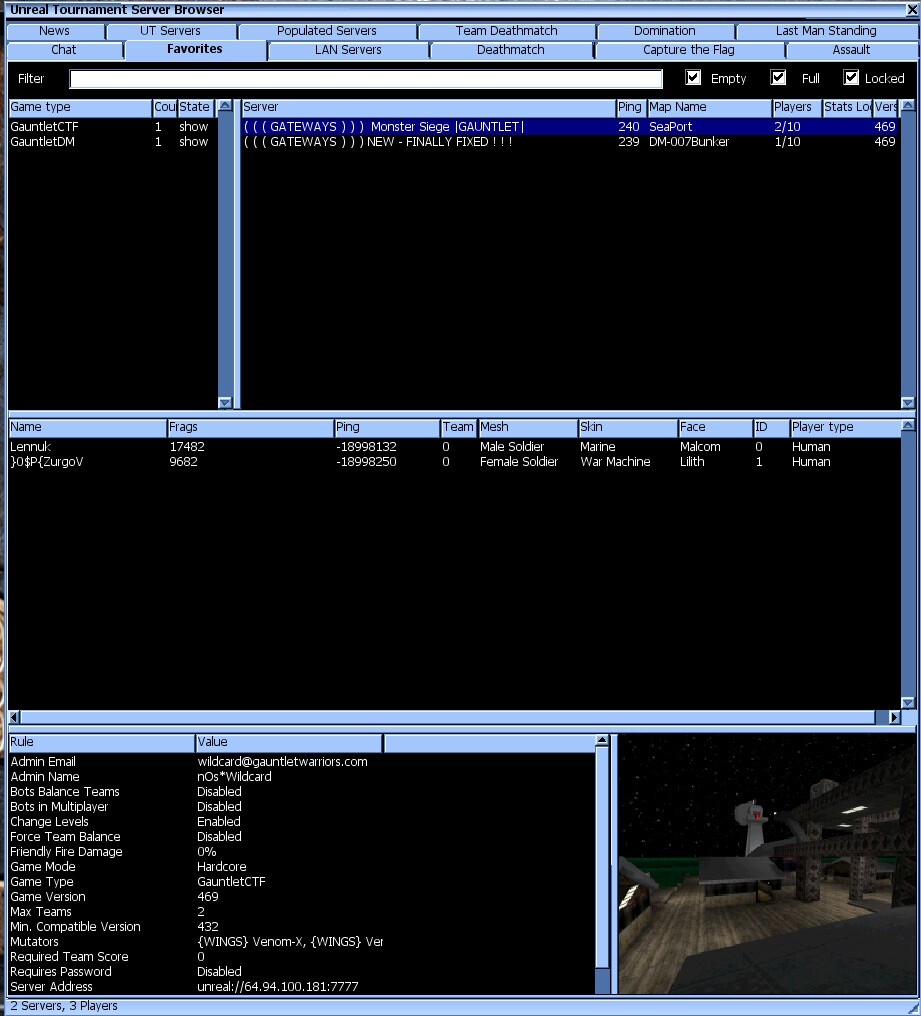Click the SeaPort map preview image
921x1016 pixels.
tap(767, 864)
